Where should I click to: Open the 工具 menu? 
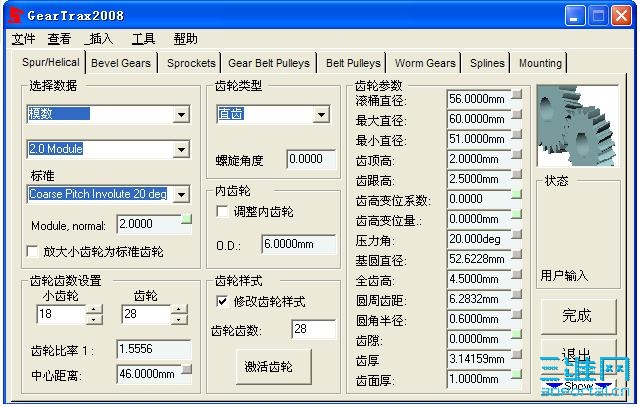point(143,39)
